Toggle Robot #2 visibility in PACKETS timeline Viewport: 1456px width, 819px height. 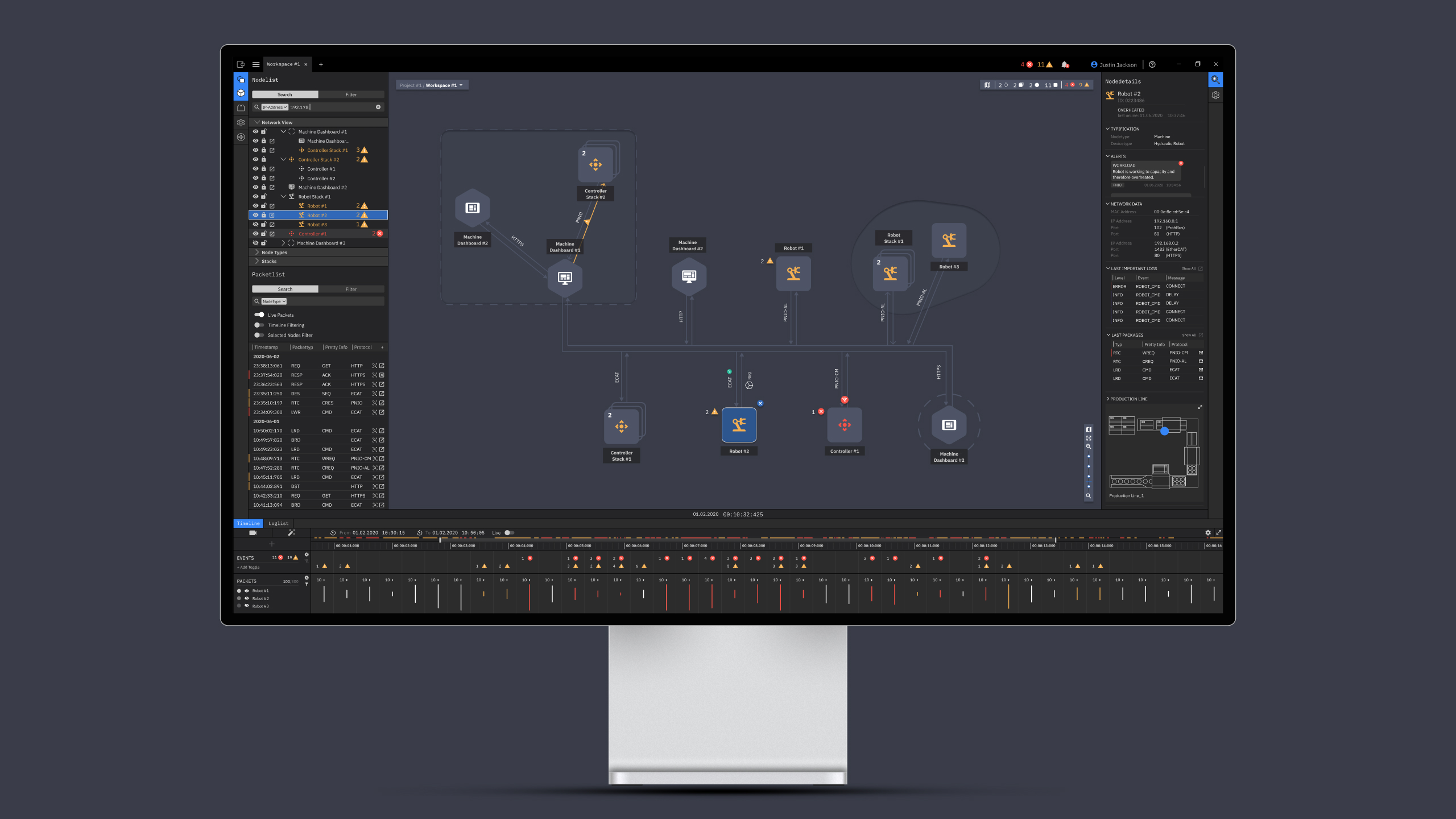pos(247,598)
